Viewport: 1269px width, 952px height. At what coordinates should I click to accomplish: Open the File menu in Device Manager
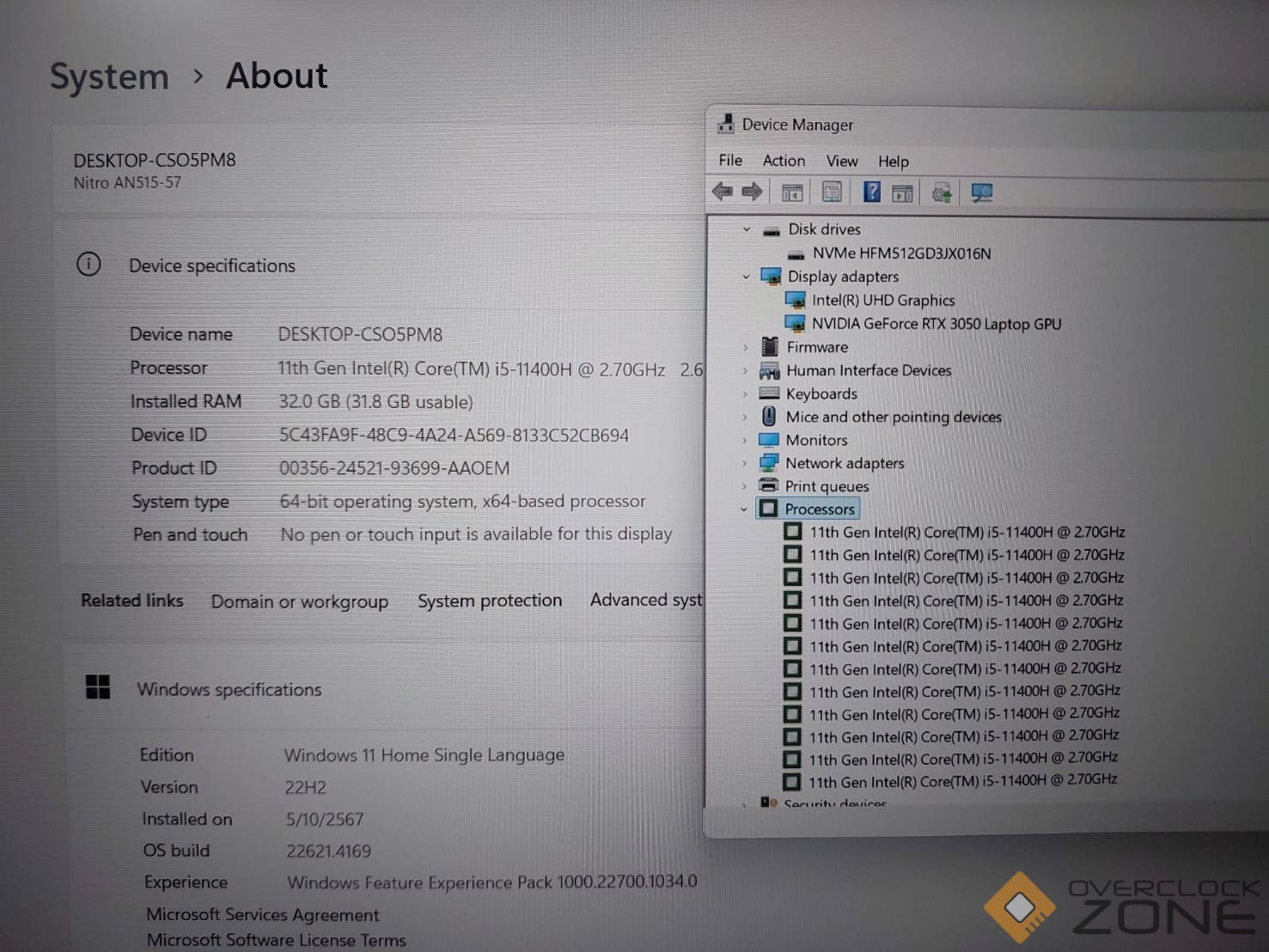tap(730, 160)
